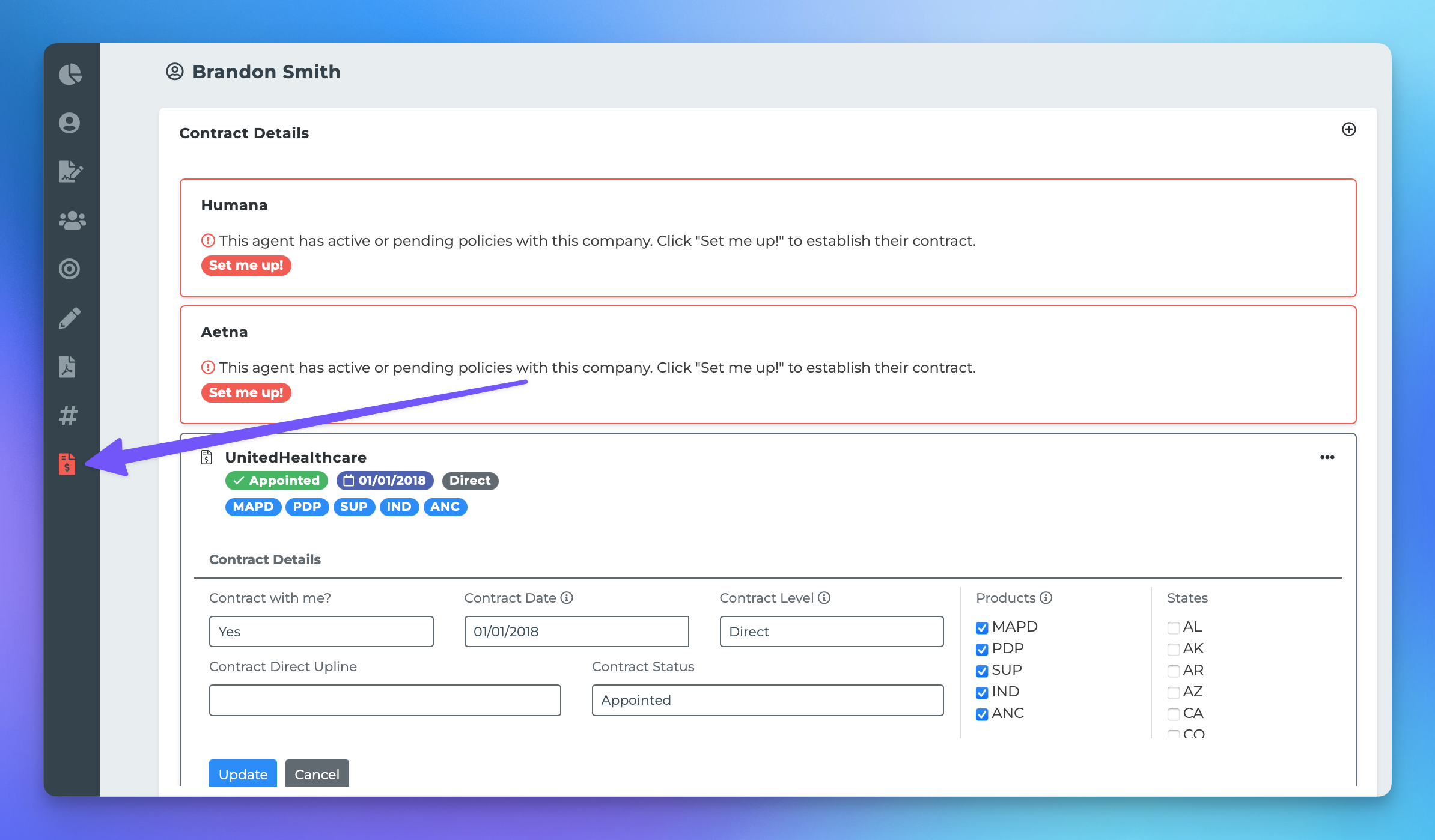Check the AL state checkbox
Image resolution: width=1435 pixels, height=840 pixels.
tap(1174, 627)
